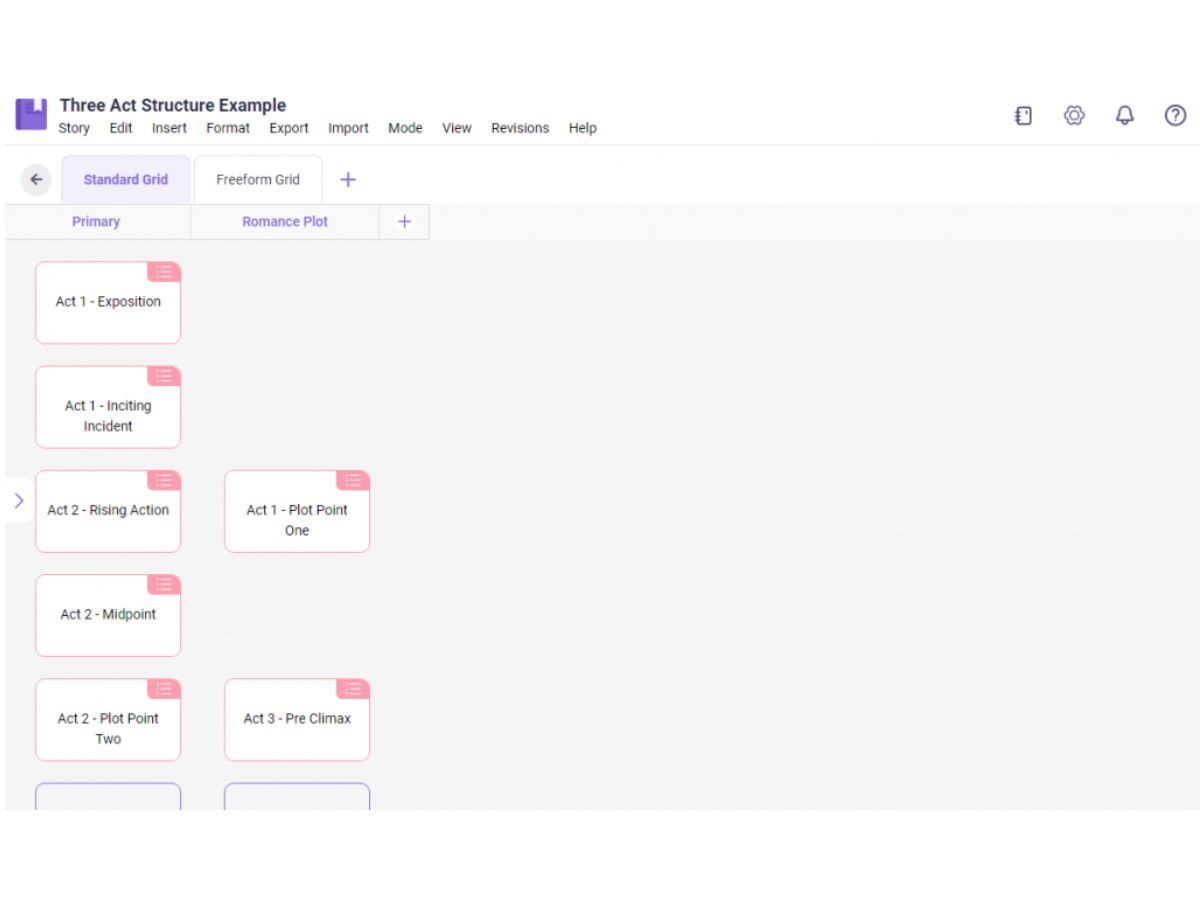The height and width of the screenshot is (900, 1200).
Task: Open list icon on Act 1 - Plot Point One card
Action: click(x=353, y=480)
